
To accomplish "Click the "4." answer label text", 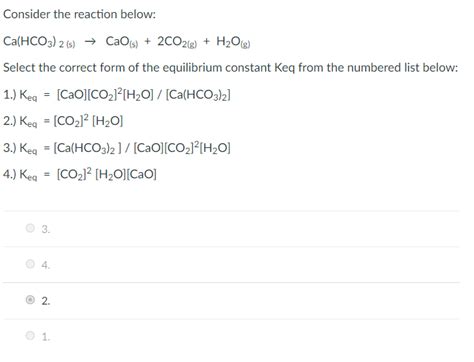I will [46, 265].
